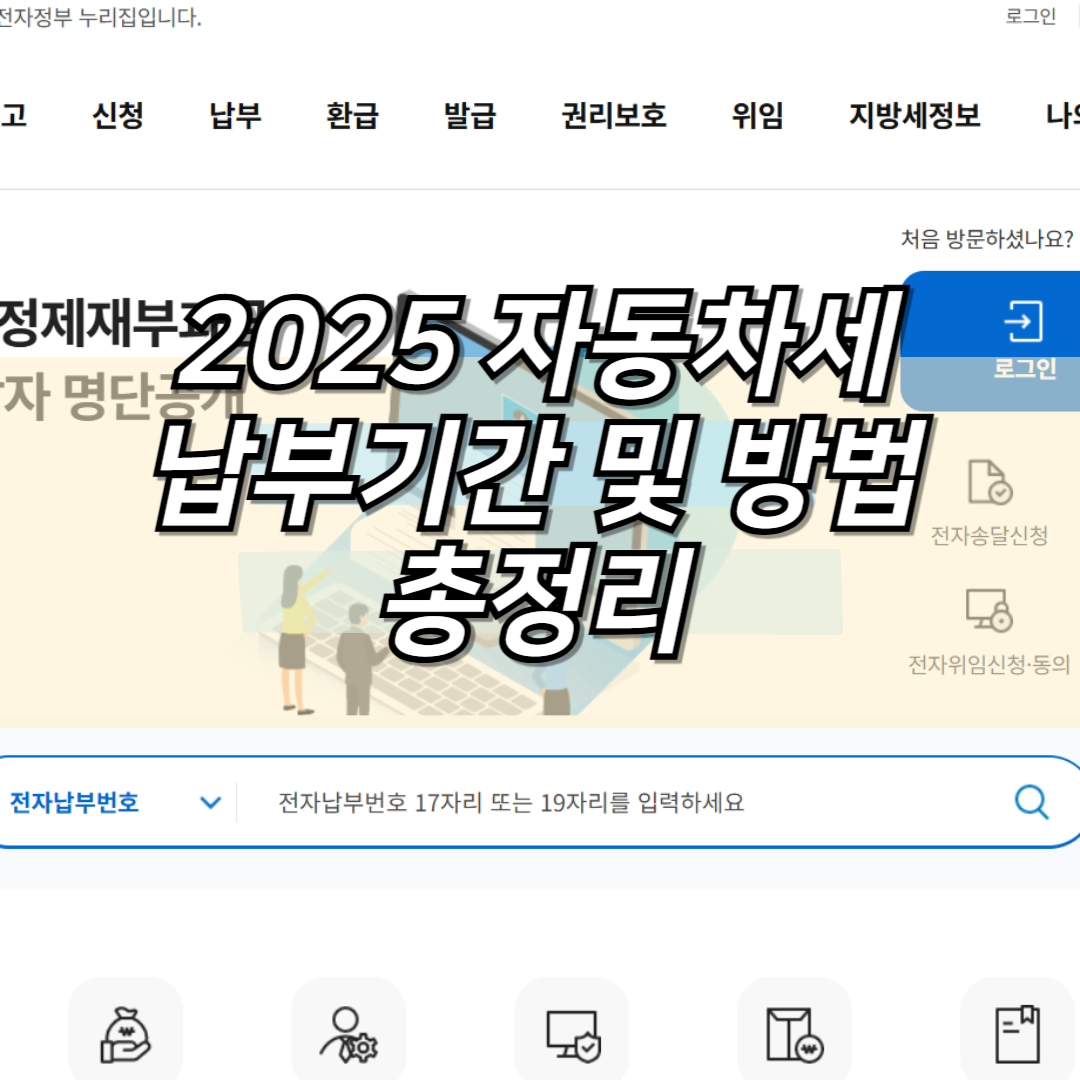Open the 환급 menu
This screenshot has height=1080, width=1080.
(x=353, y=115)
